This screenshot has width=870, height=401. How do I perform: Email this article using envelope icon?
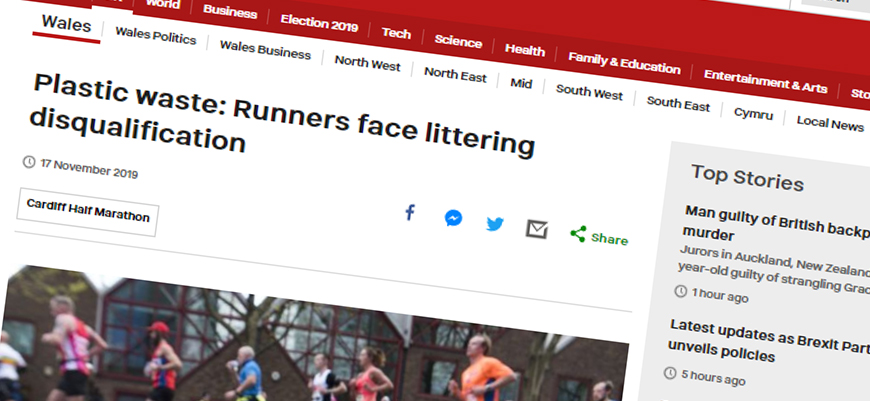point(537,229)
